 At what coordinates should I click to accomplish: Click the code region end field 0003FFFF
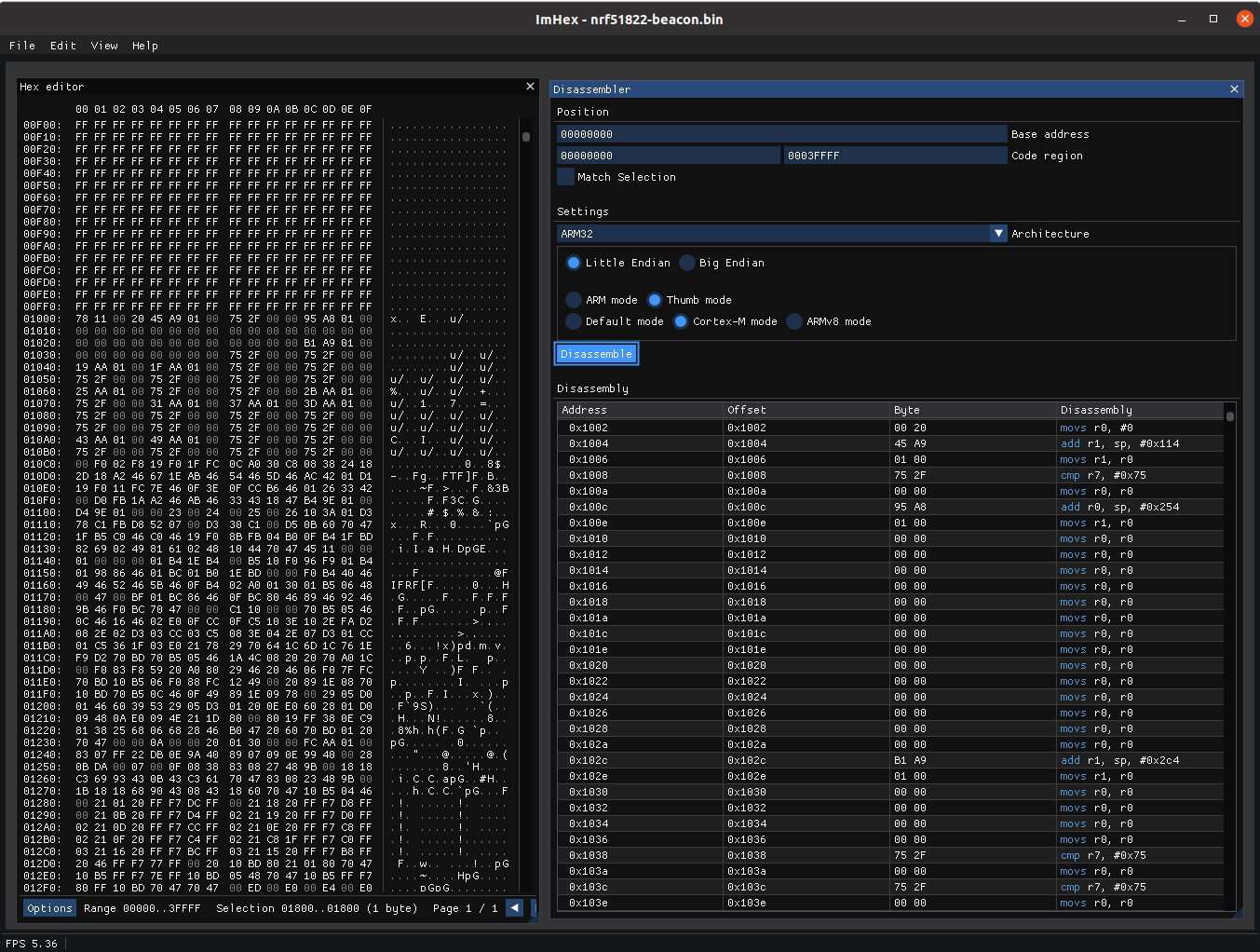(x=894, y=156)
